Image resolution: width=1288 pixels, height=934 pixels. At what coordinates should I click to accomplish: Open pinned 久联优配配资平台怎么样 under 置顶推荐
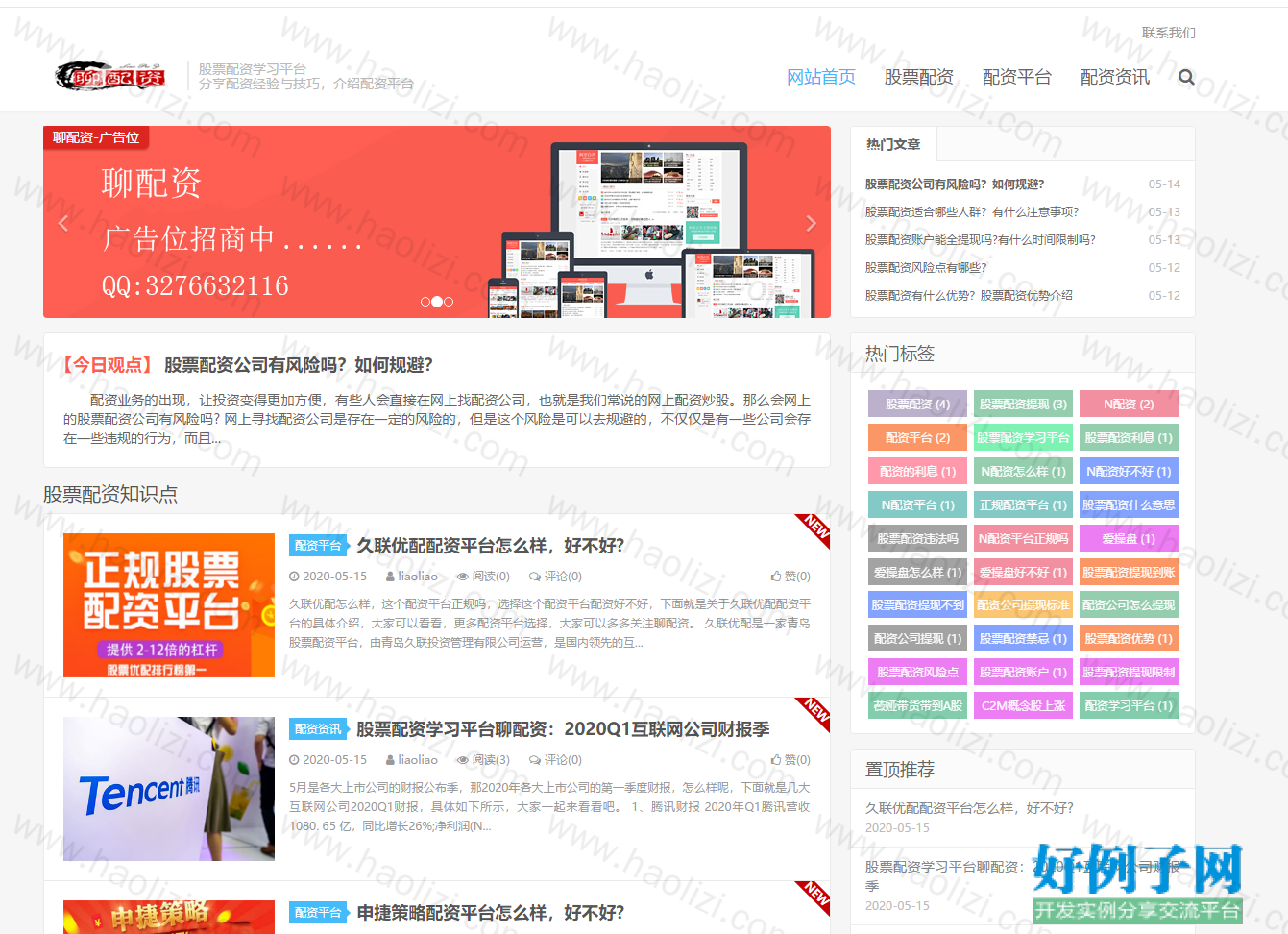(969, 808)
